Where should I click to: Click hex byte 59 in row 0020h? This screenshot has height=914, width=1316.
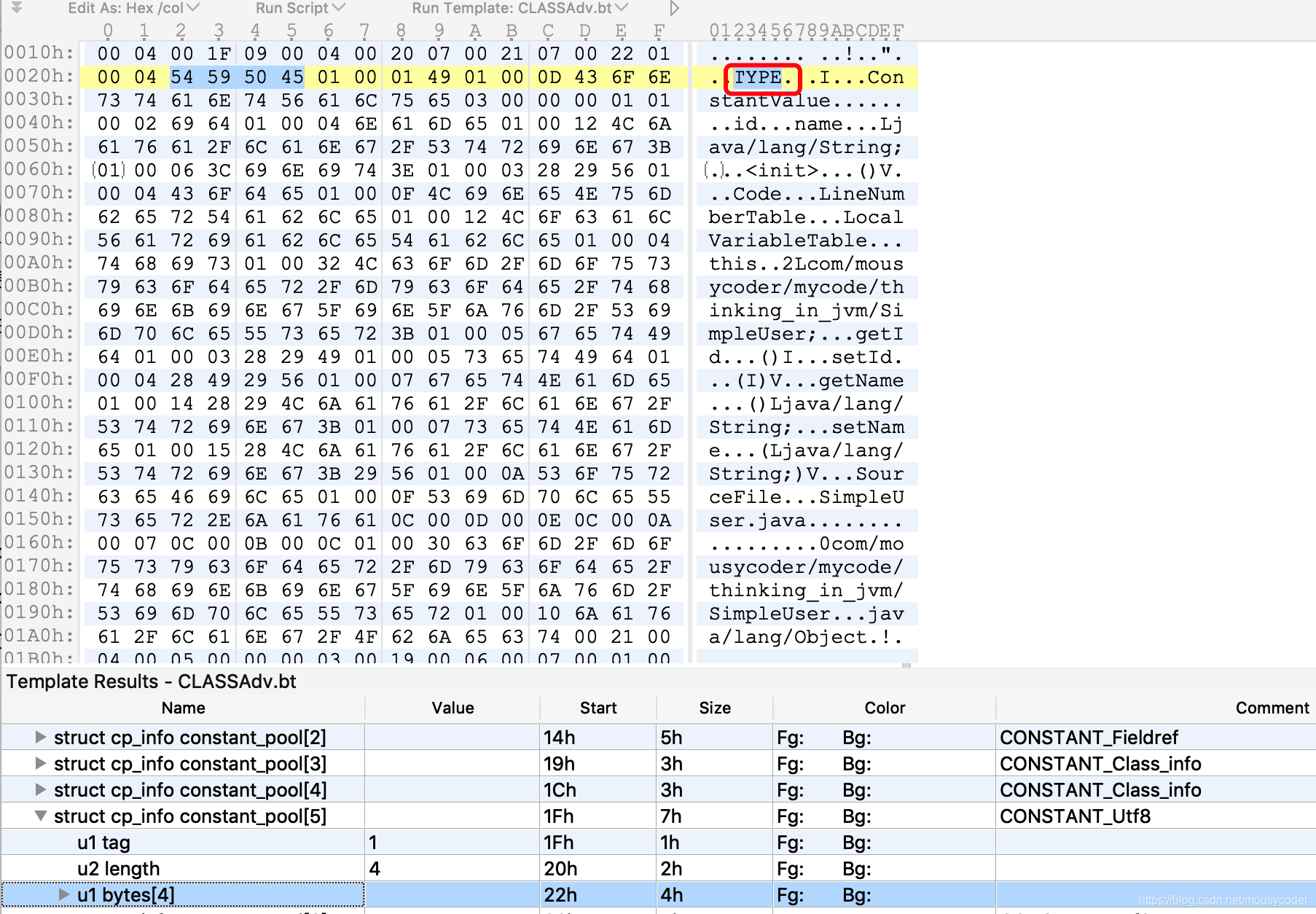pyautogui.click(x=219, y=77)
